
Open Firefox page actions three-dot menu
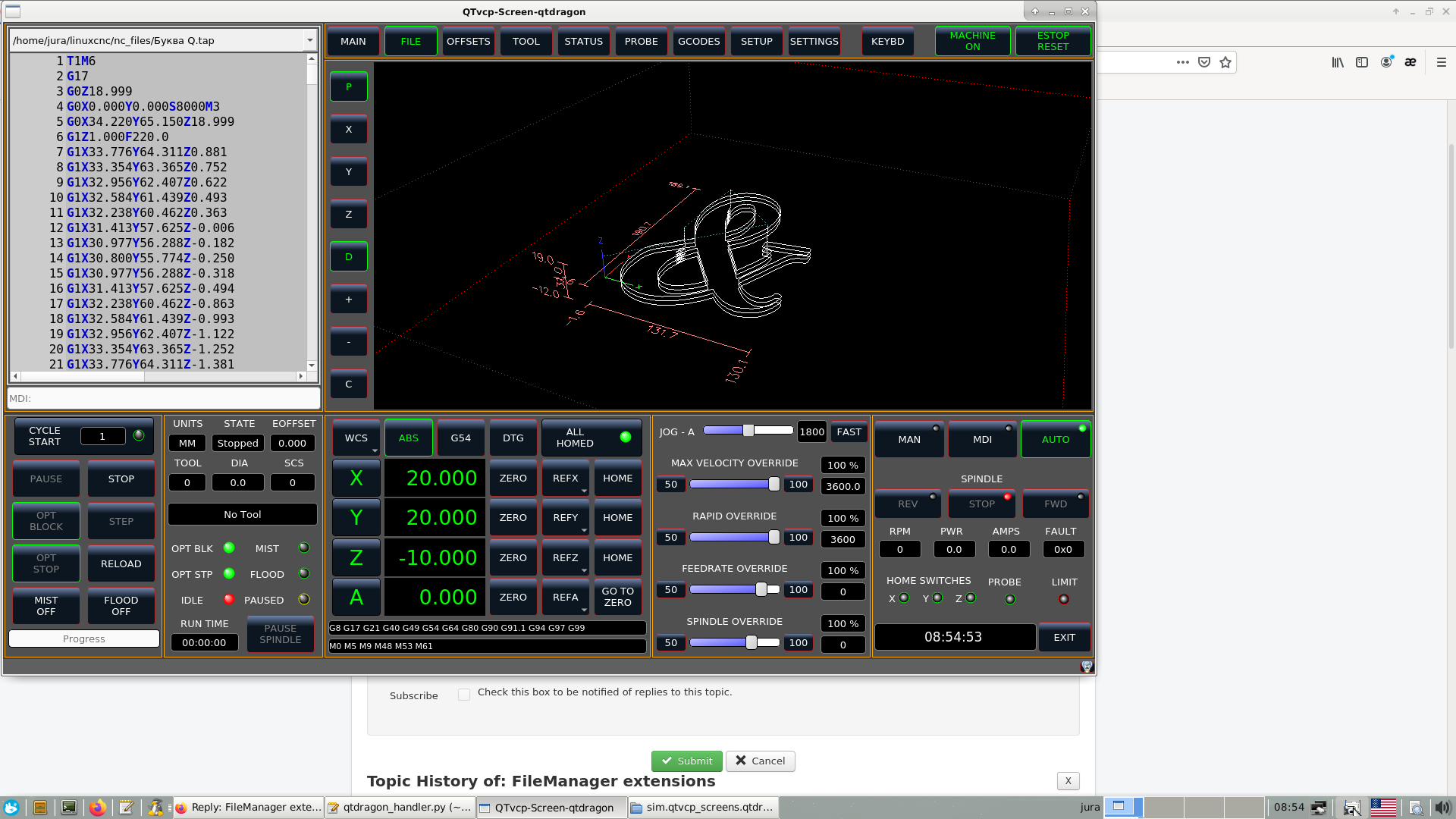click(x=1183, y=62)
